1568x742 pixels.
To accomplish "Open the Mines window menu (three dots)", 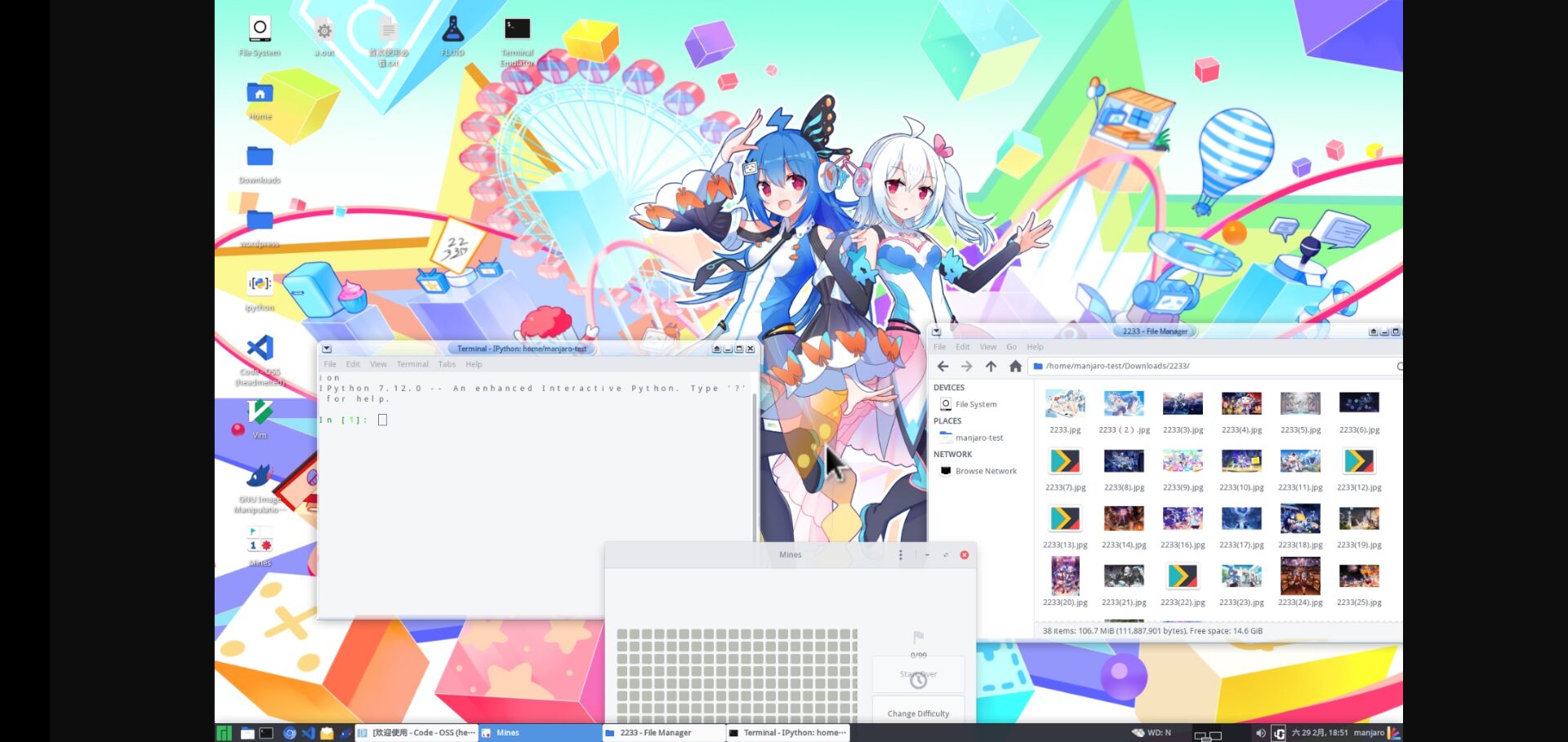I will click(x=901, y=555).
